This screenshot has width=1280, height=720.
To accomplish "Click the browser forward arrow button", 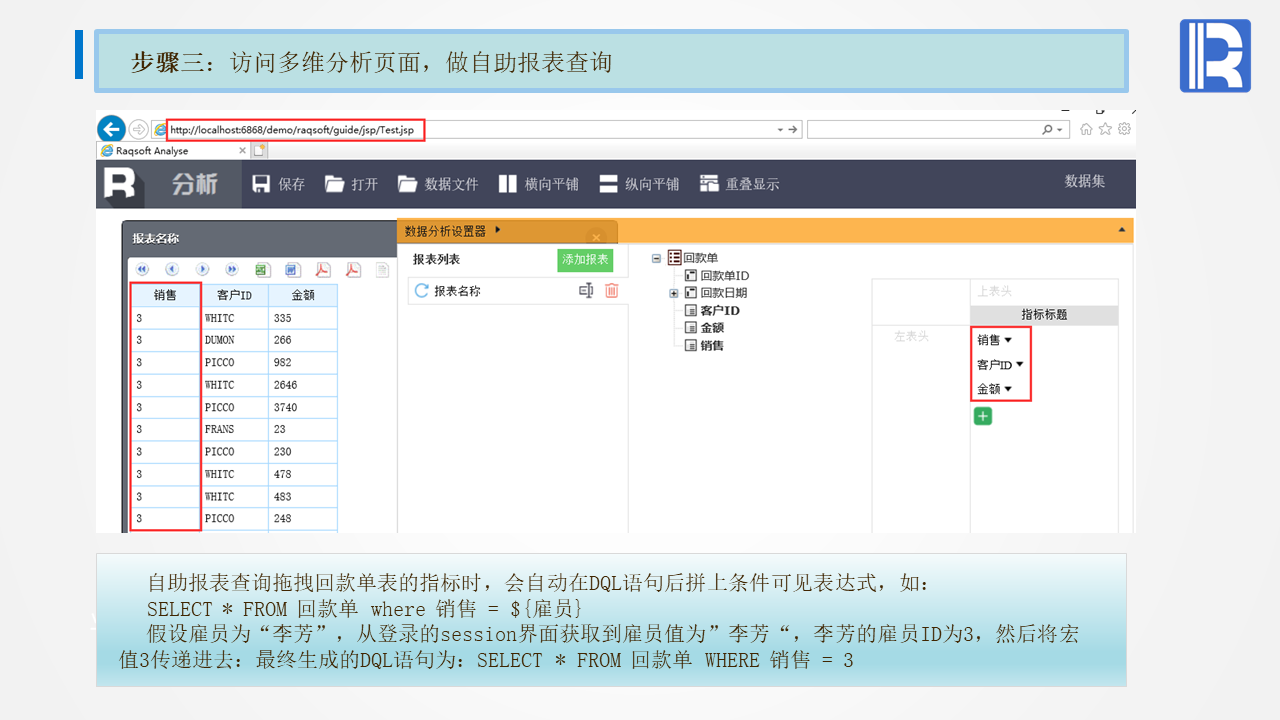I will click(138, 129).
